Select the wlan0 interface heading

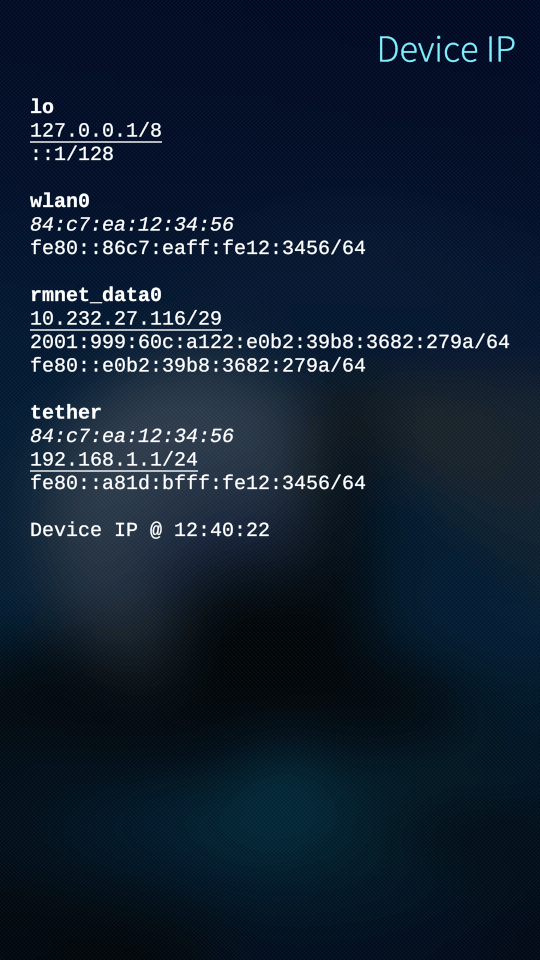(x=60, y=201)
